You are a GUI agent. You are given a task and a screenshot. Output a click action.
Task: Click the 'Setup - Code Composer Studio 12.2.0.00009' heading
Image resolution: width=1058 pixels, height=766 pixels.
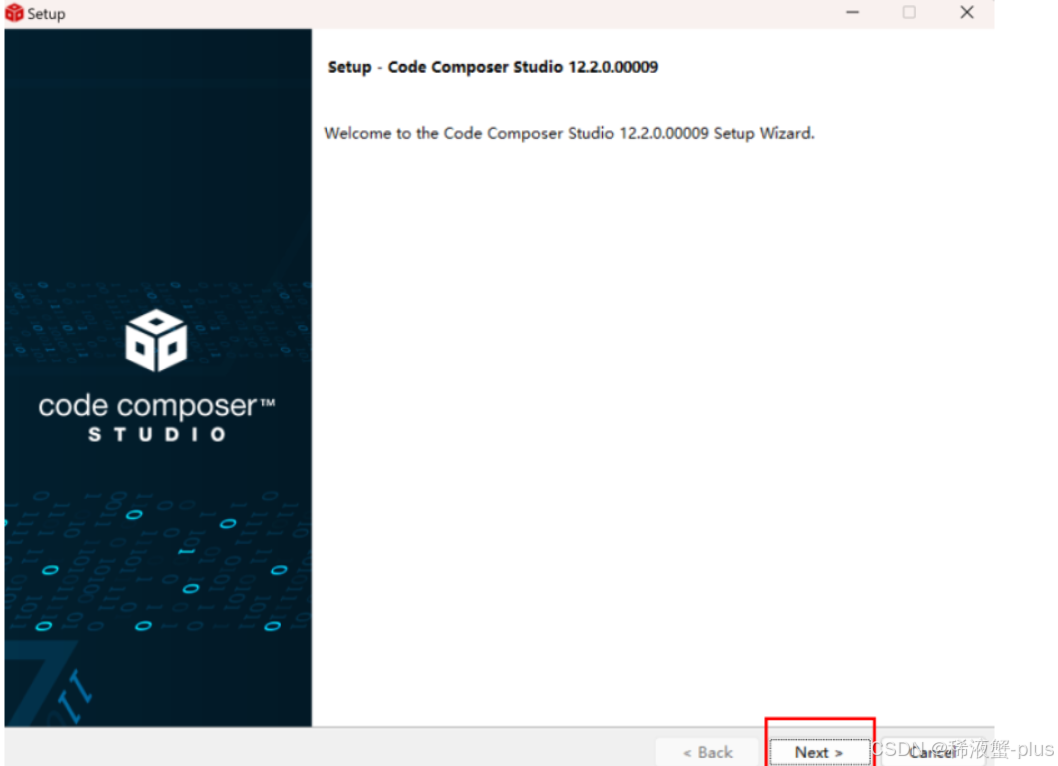[x=493, y=67]
